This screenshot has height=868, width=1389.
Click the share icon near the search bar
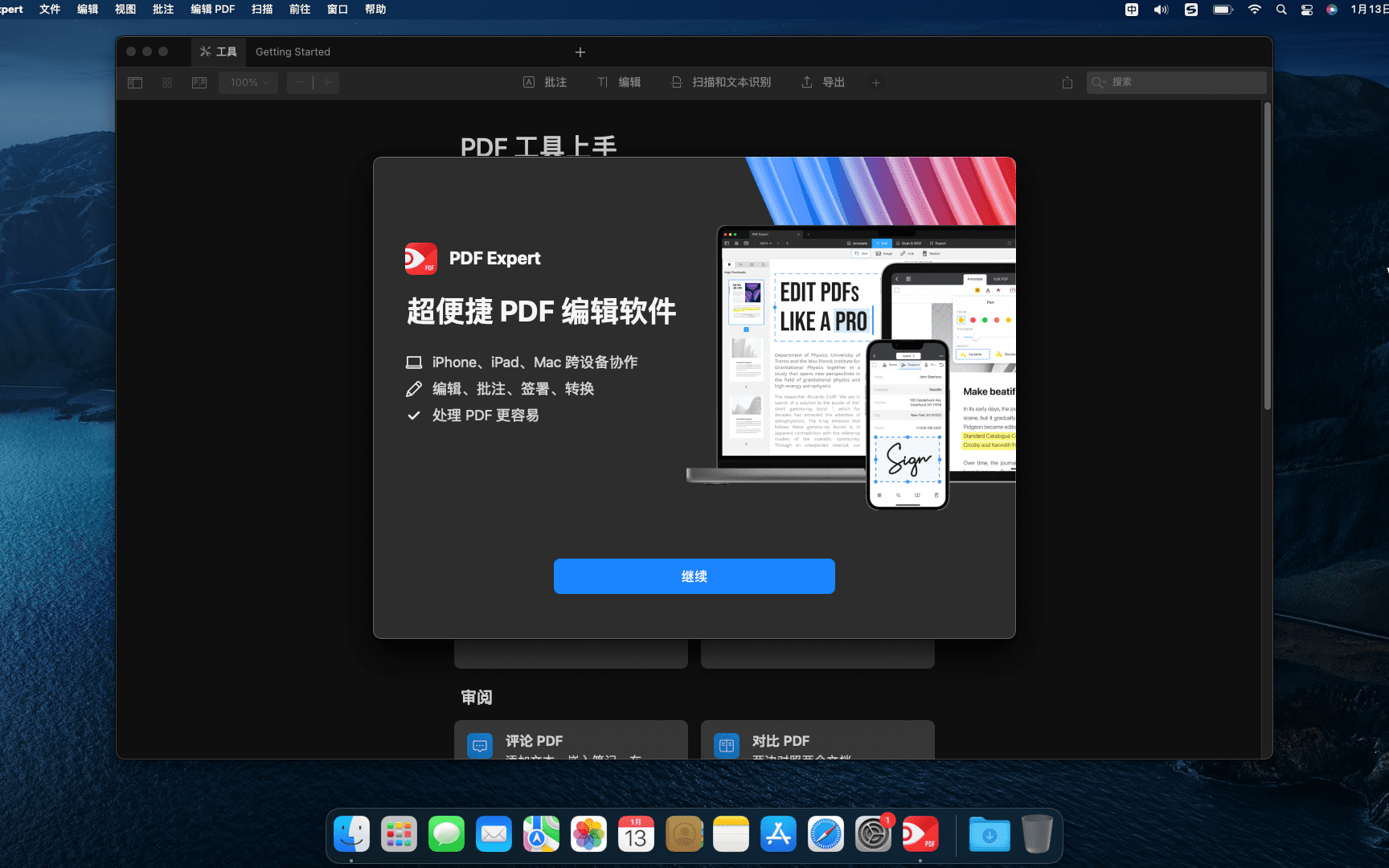tap(1067, 82)
